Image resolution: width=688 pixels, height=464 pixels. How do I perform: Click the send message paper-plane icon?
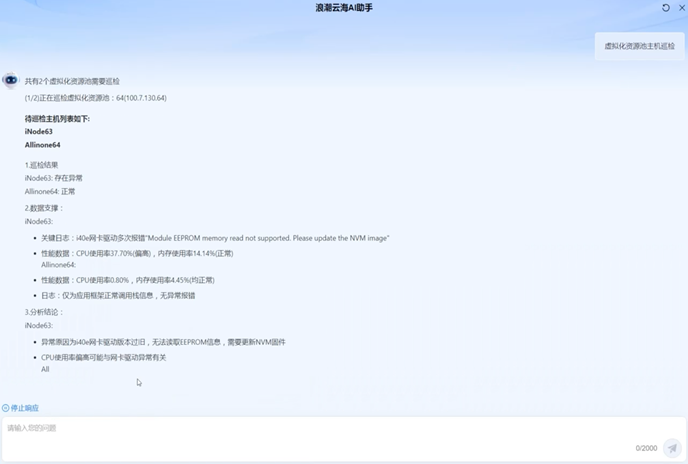point(672,448)
